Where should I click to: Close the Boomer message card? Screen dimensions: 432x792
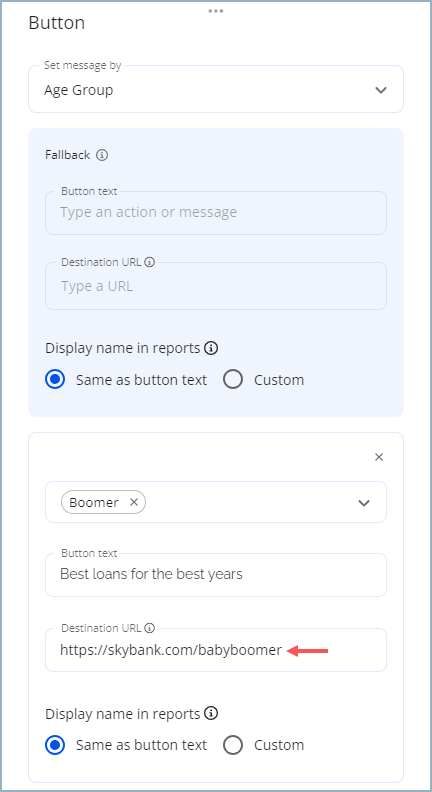point(378,457)
